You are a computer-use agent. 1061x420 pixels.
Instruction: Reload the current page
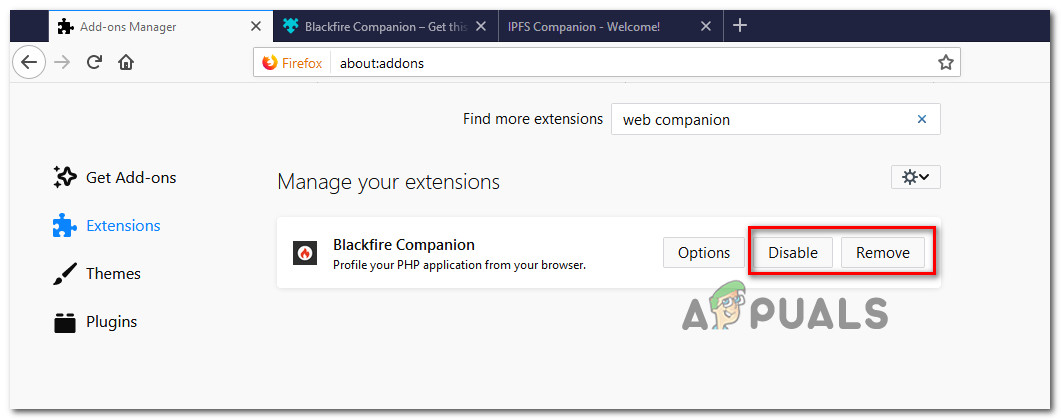pyautogui.click(x=95, y=62)
